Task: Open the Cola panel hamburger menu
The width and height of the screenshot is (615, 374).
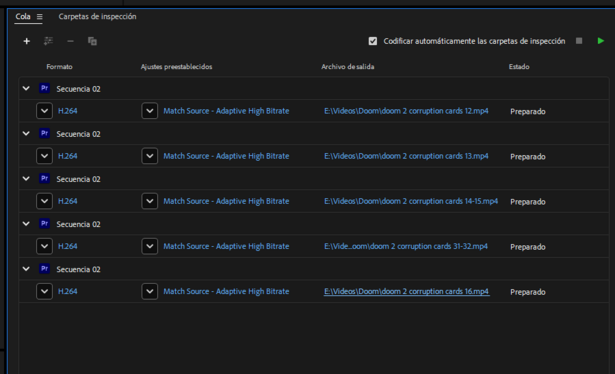Action: [x=40, y=16]
